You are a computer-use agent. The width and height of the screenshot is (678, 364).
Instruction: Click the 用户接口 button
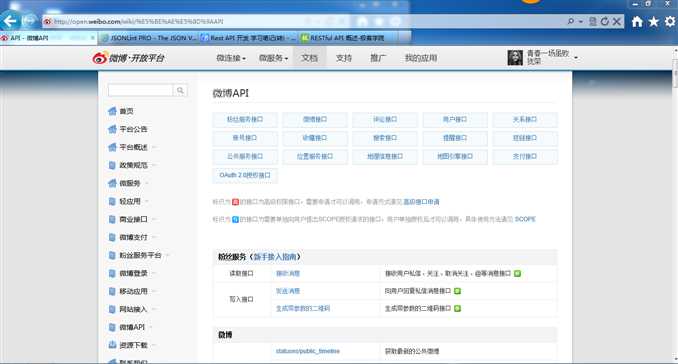455,119
